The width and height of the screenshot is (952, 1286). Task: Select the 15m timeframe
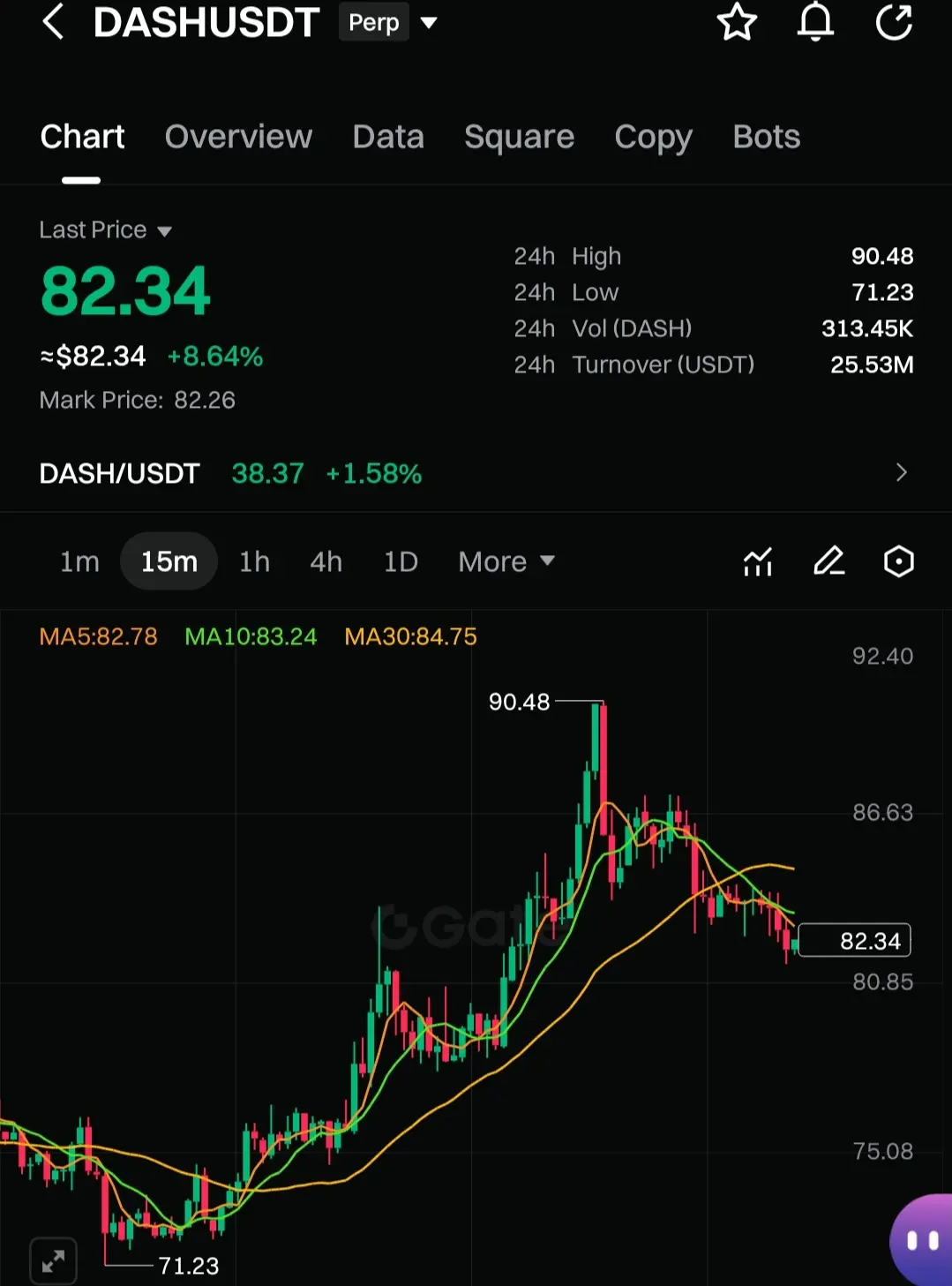pyautogui.click(x=169, y=561)
